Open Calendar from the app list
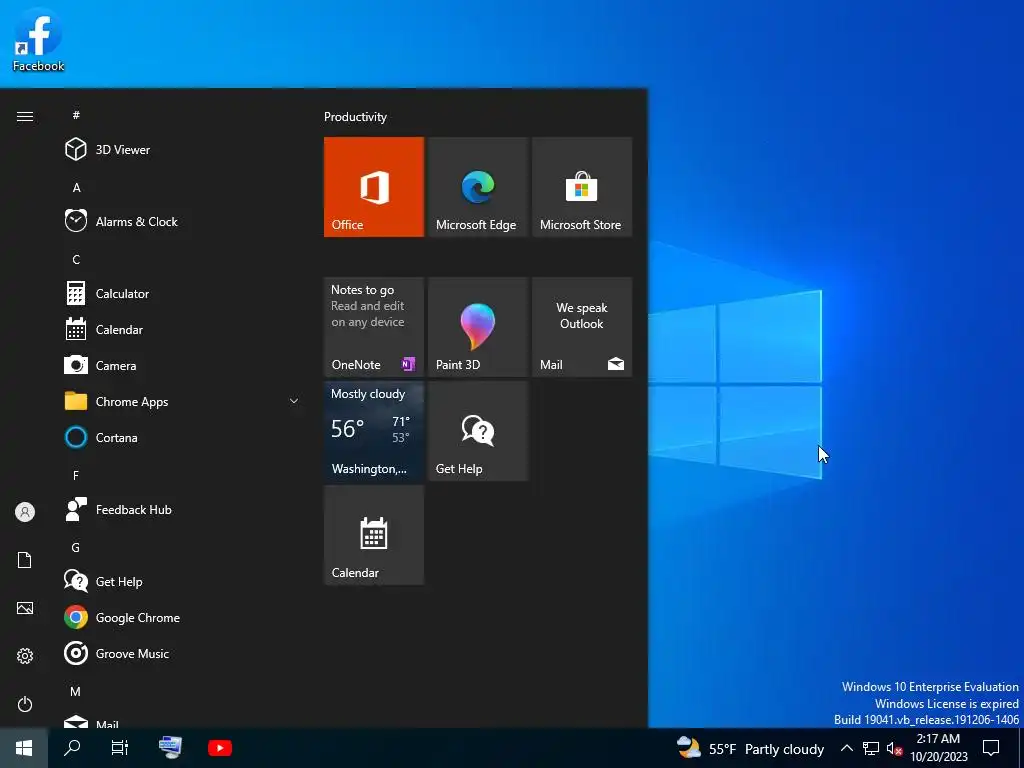Viewport: 1024px width, 768px height. coord(182,329)
